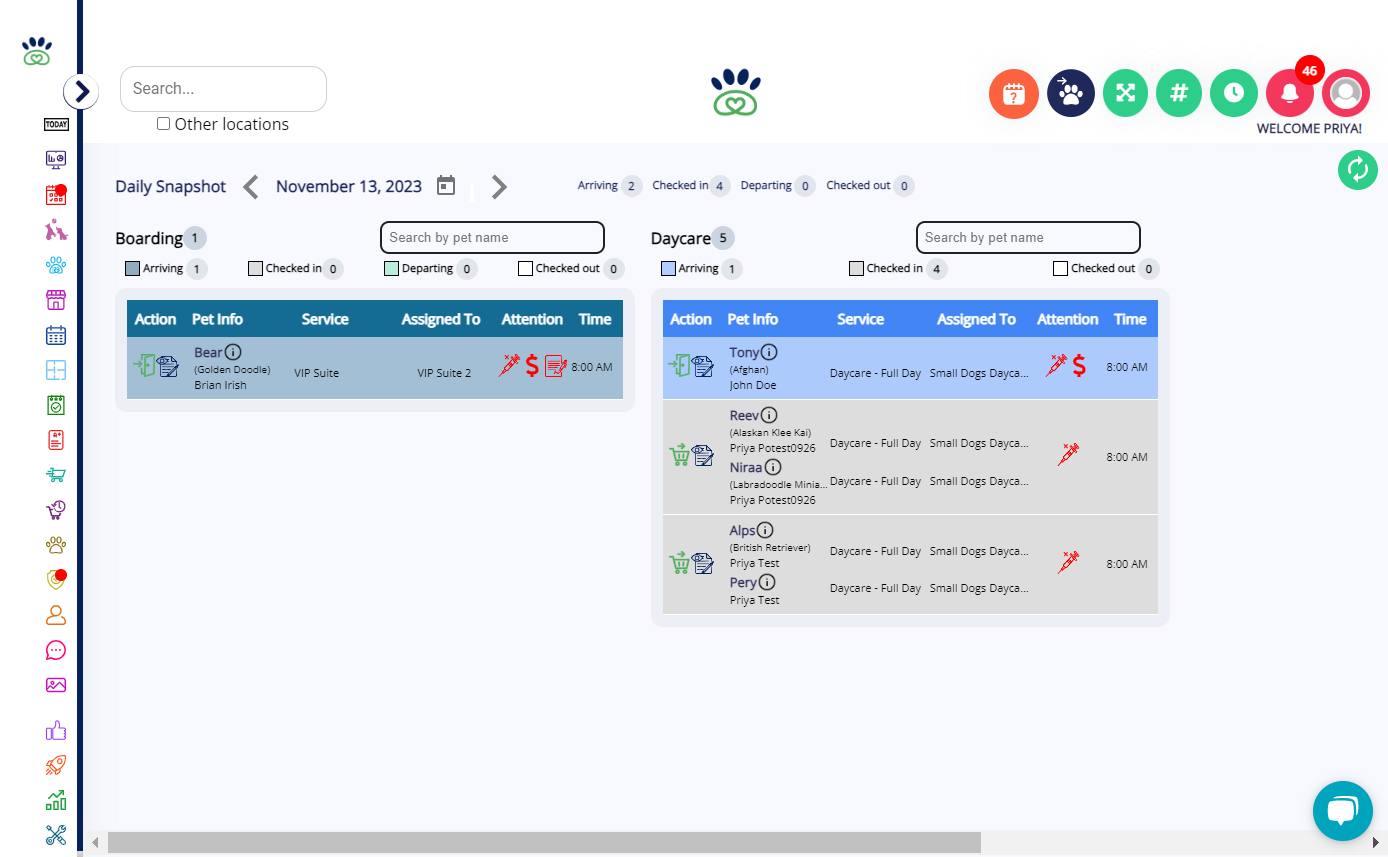This screenshot has width=1388, height=857.
Task: Click the orange calendar question mark button
Action: point(1014,94)
